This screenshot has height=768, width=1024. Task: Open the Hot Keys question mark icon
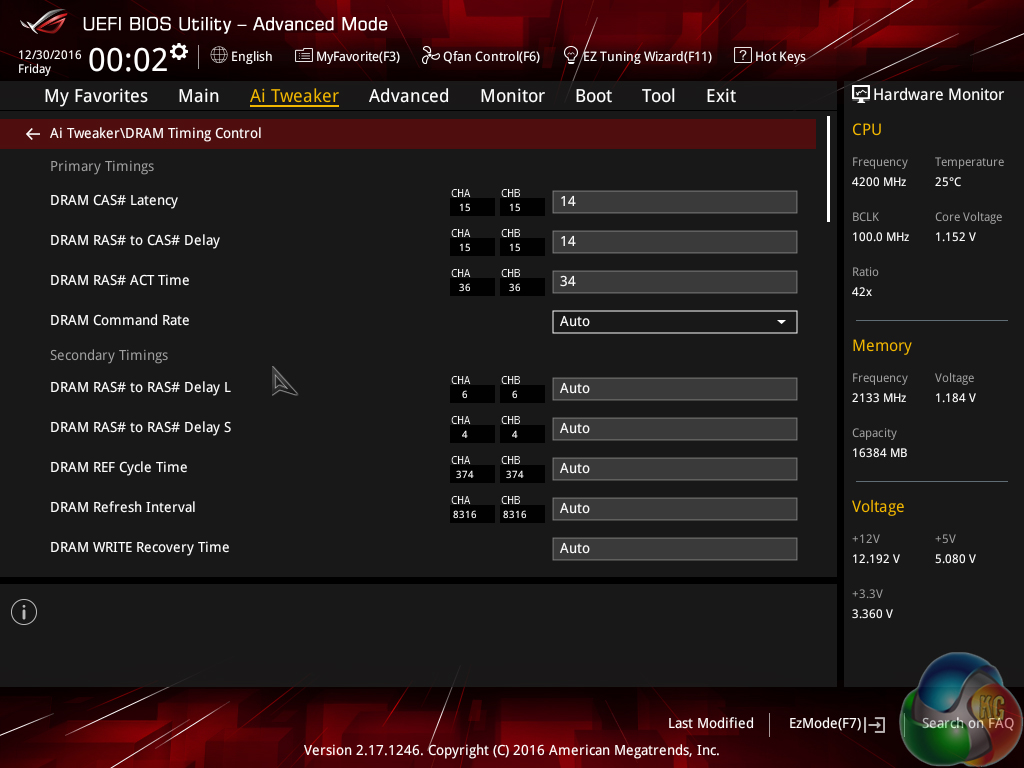(742, 56)
